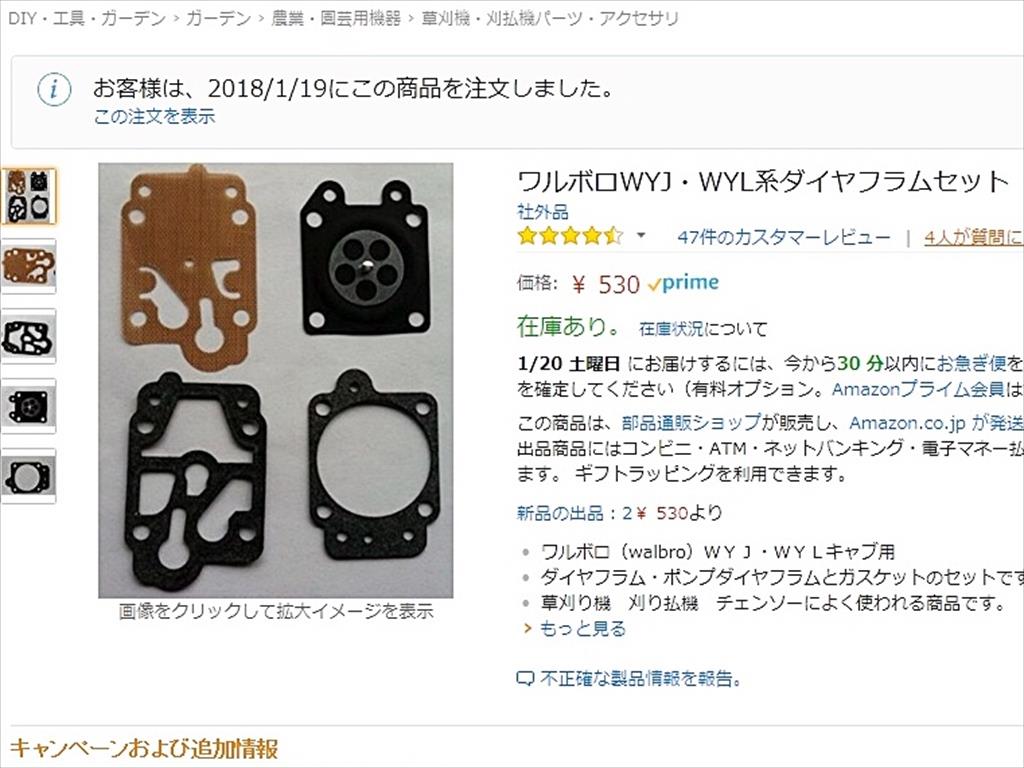
Task: Select the brown diaphragm thumbnail
Action: [x=28, y=266]
